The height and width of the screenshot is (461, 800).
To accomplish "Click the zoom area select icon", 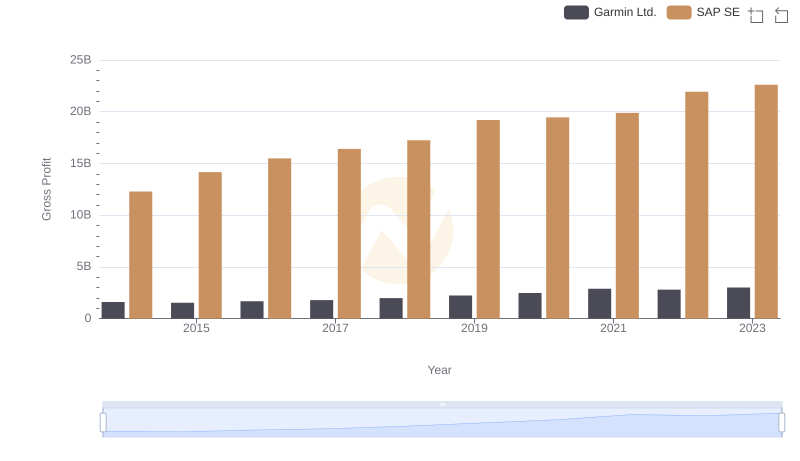I will click(x=756, y=15).
